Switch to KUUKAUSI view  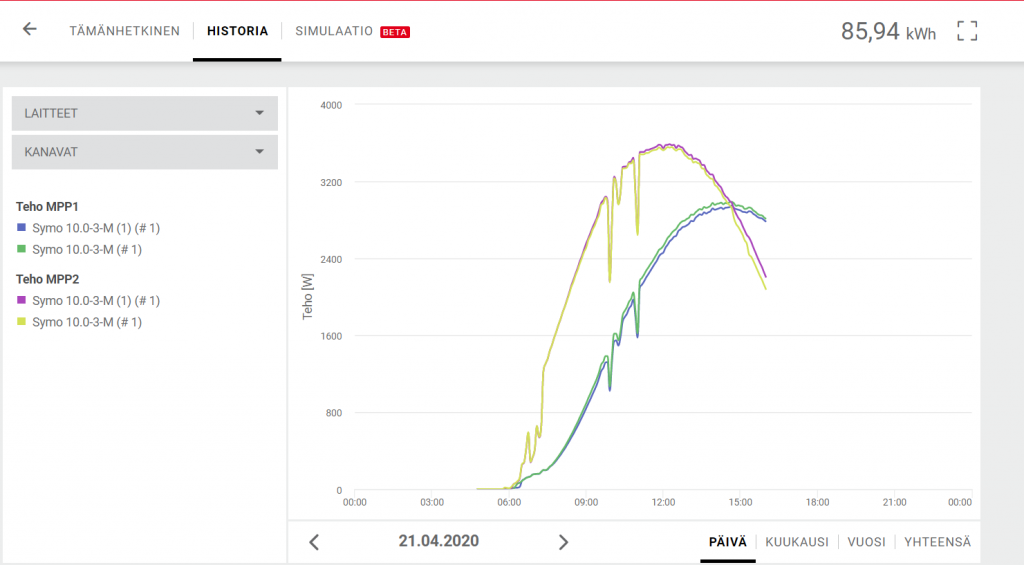pyautogui.click(x=796, y=541)
